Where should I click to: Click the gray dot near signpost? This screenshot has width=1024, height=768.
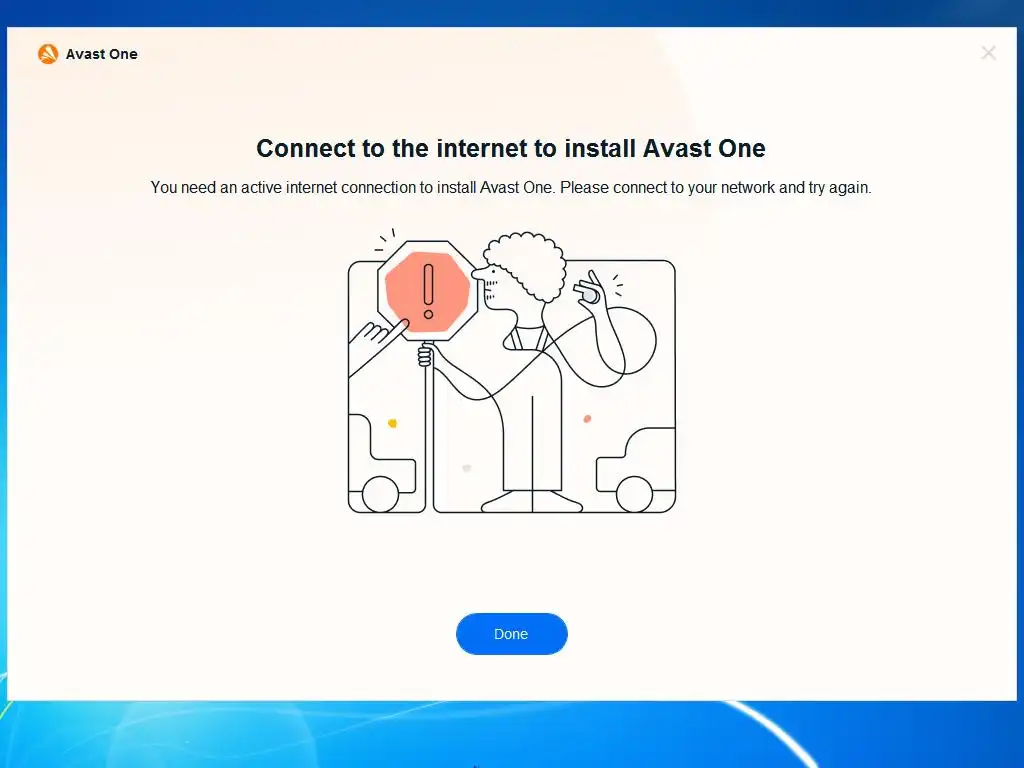[467, 468]
